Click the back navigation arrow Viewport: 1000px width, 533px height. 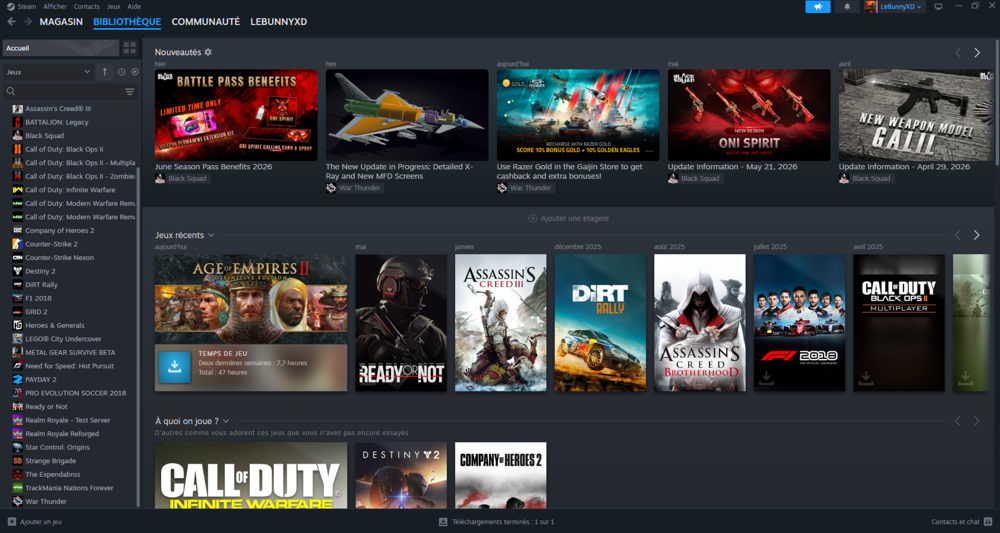[x=11, y=22]
